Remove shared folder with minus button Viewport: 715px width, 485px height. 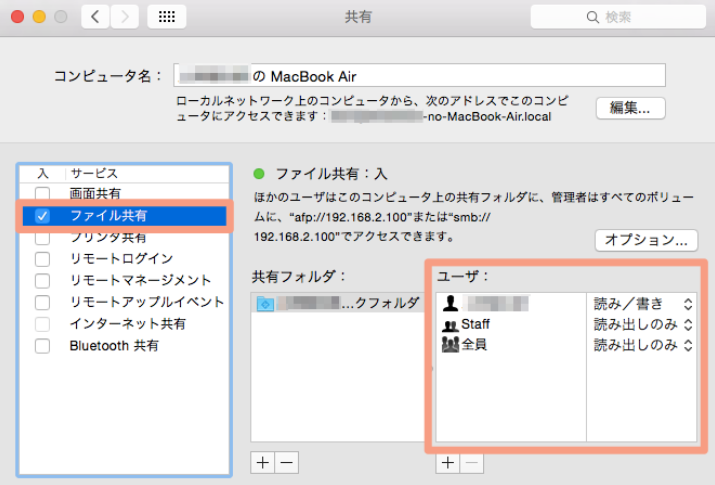(x=287, y=463)
